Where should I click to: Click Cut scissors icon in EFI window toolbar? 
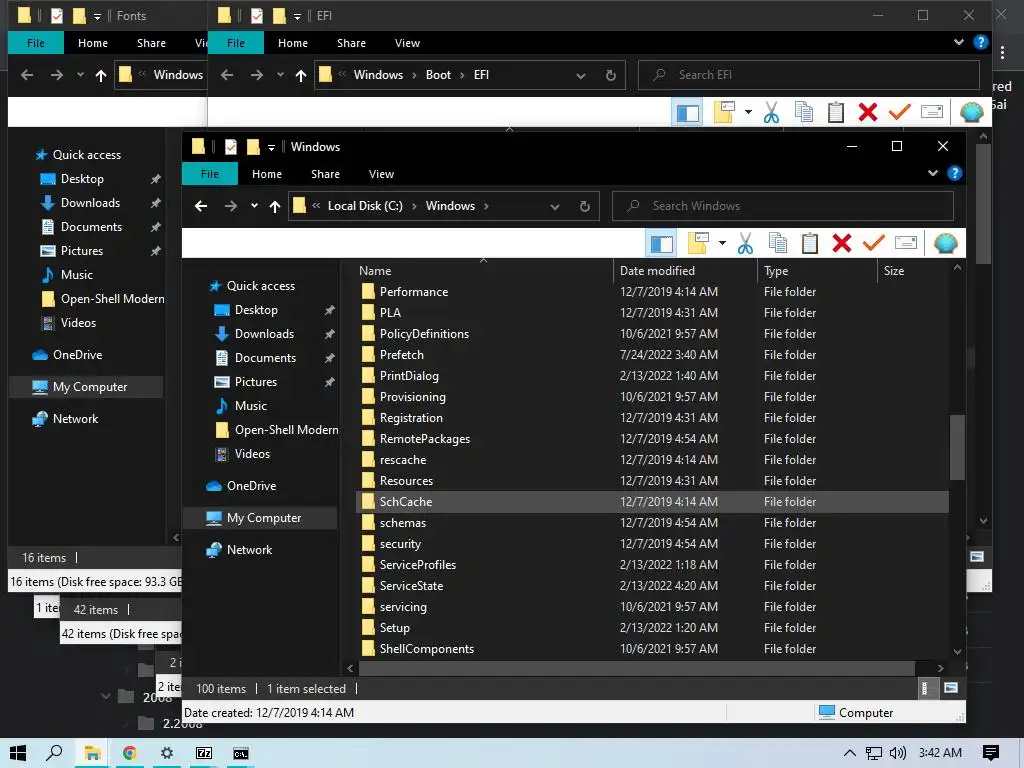point(771,112)
